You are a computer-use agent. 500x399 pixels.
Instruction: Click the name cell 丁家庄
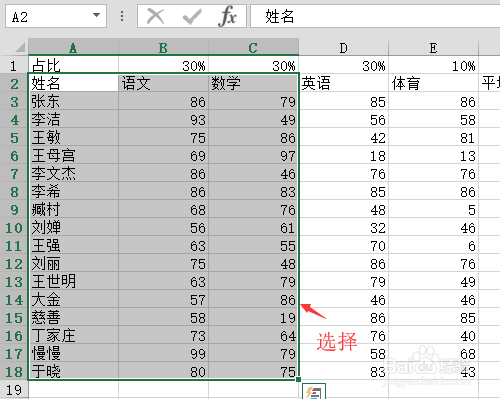pos(73,335)
